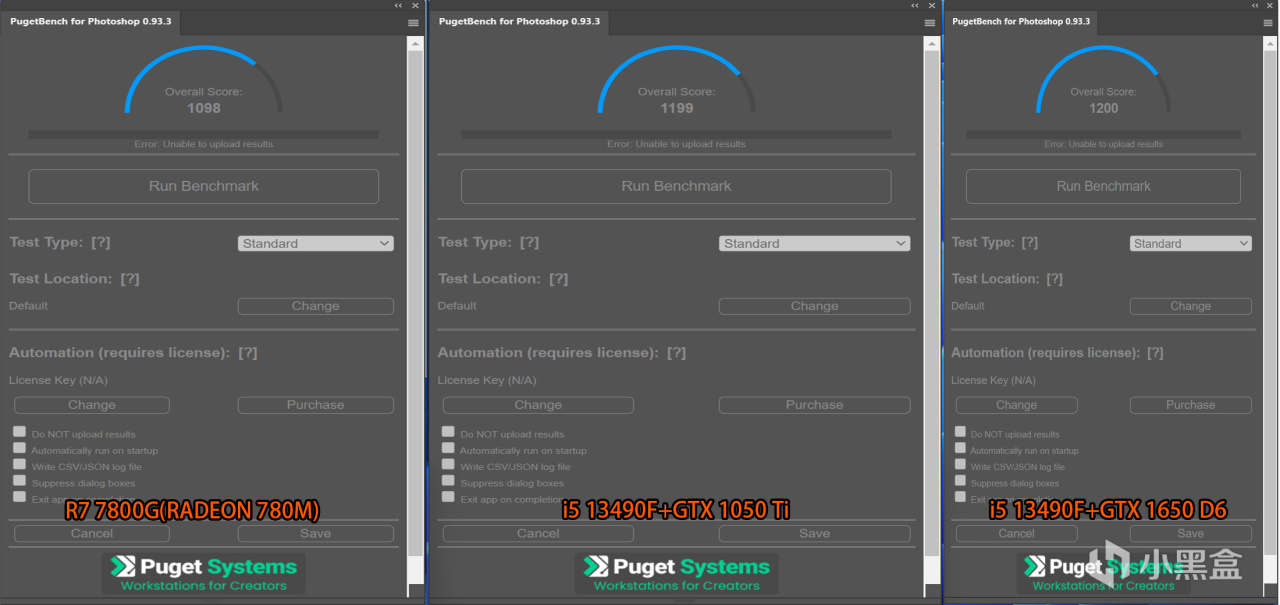The height and width of the screenshot is (605, 1280).
Task: Open Standard test type dropdown in score 1098 panel
Action: [x=316, y=243]
